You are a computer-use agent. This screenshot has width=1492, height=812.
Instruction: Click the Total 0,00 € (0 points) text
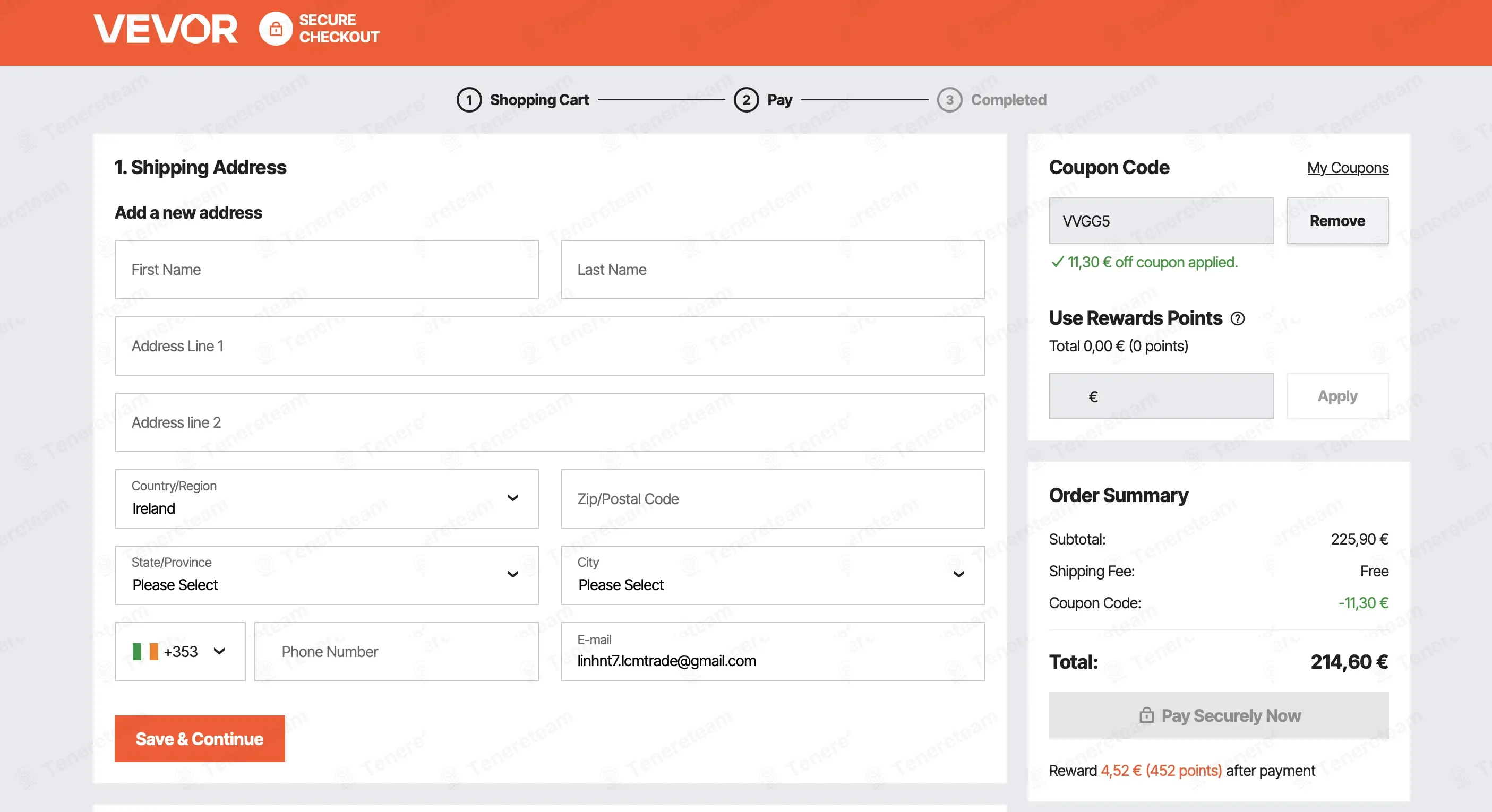tap(1118, 346)
